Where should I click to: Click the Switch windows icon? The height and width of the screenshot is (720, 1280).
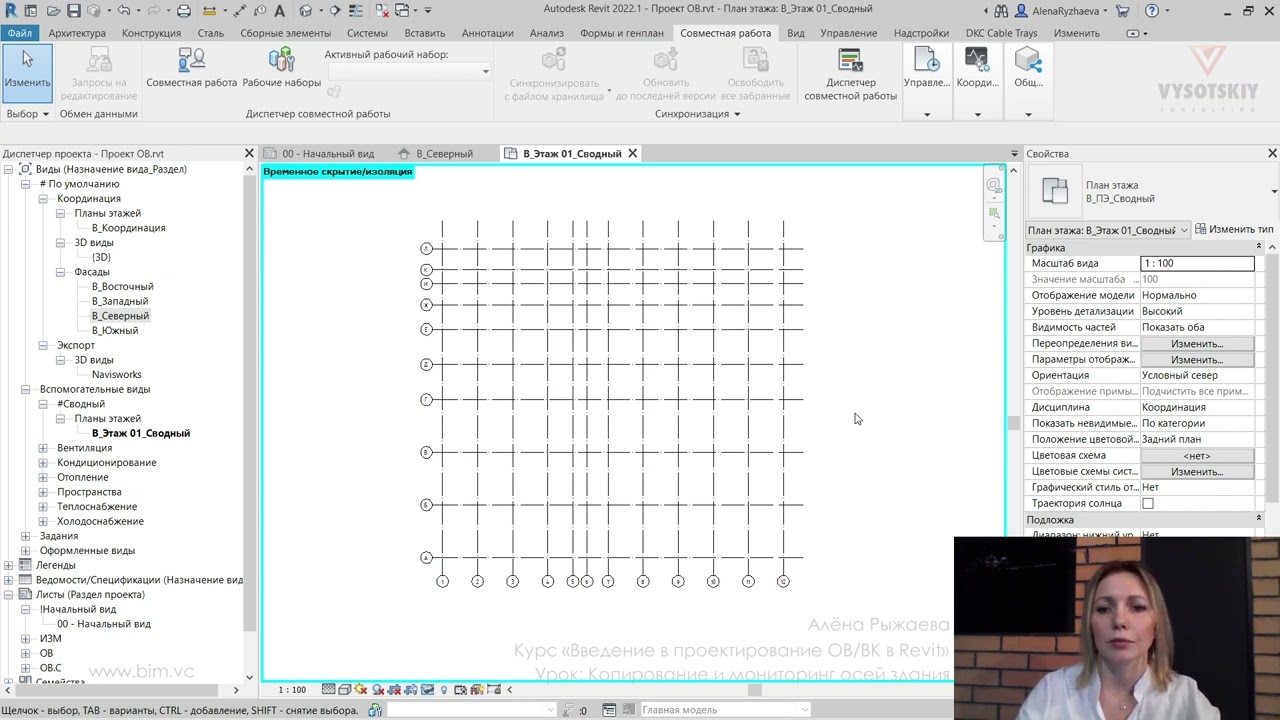pyautogui.click(x=403, y=11)
